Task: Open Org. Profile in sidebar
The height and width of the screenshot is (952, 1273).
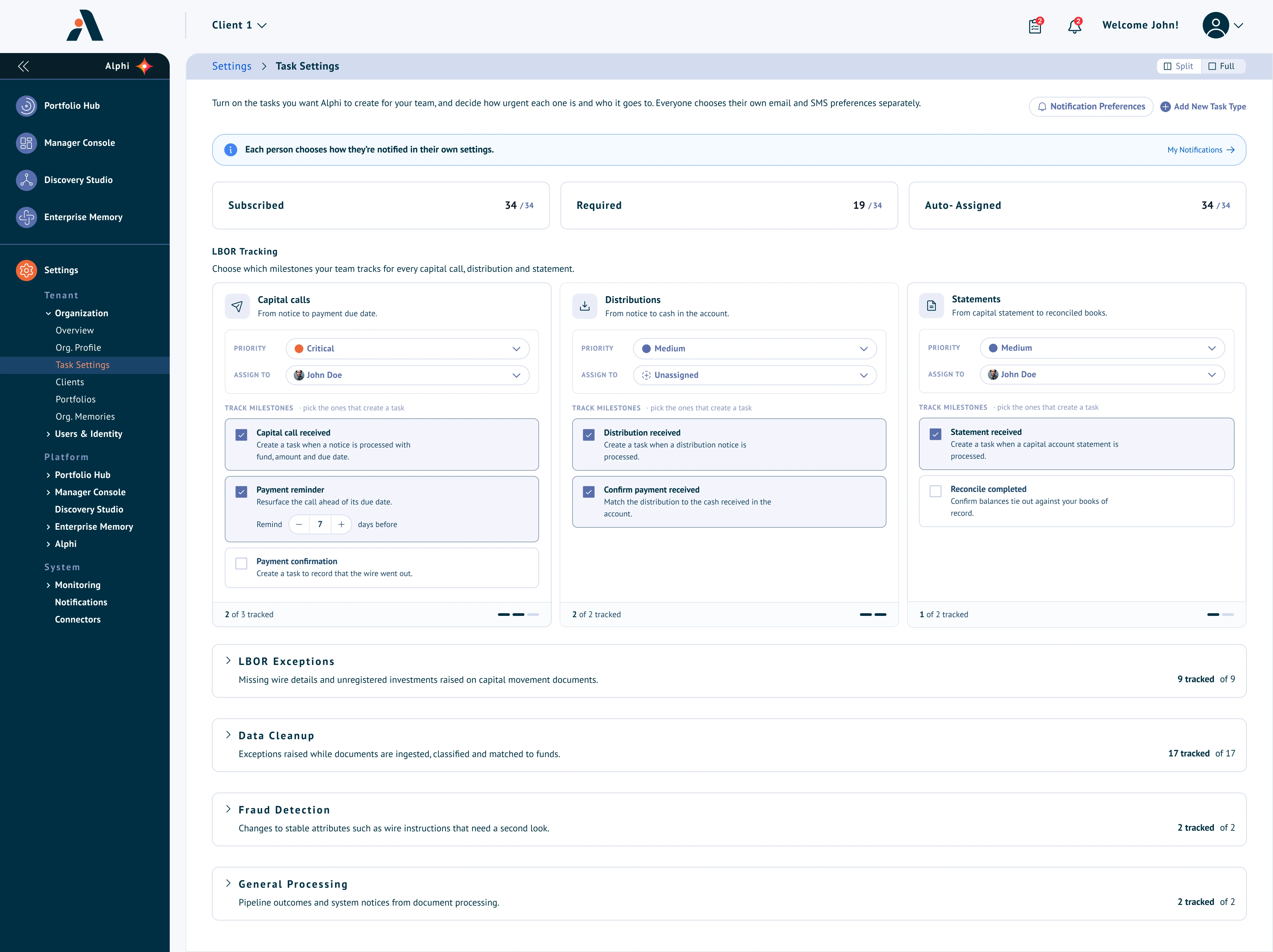Action: [78, 348]
